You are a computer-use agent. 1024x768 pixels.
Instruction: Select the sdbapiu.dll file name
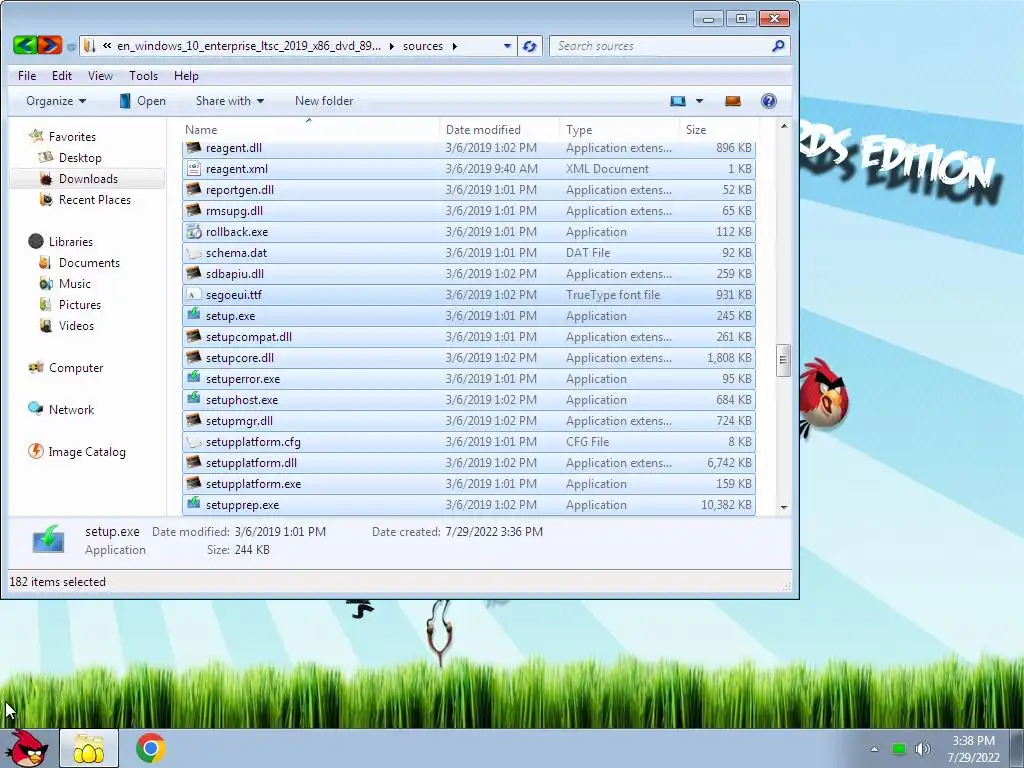234,274
